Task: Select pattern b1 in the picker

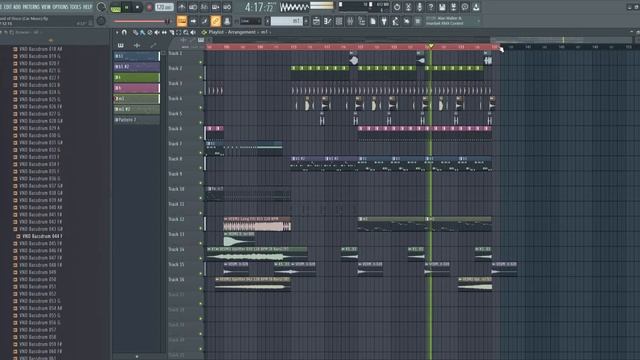Action: point(137,56)
